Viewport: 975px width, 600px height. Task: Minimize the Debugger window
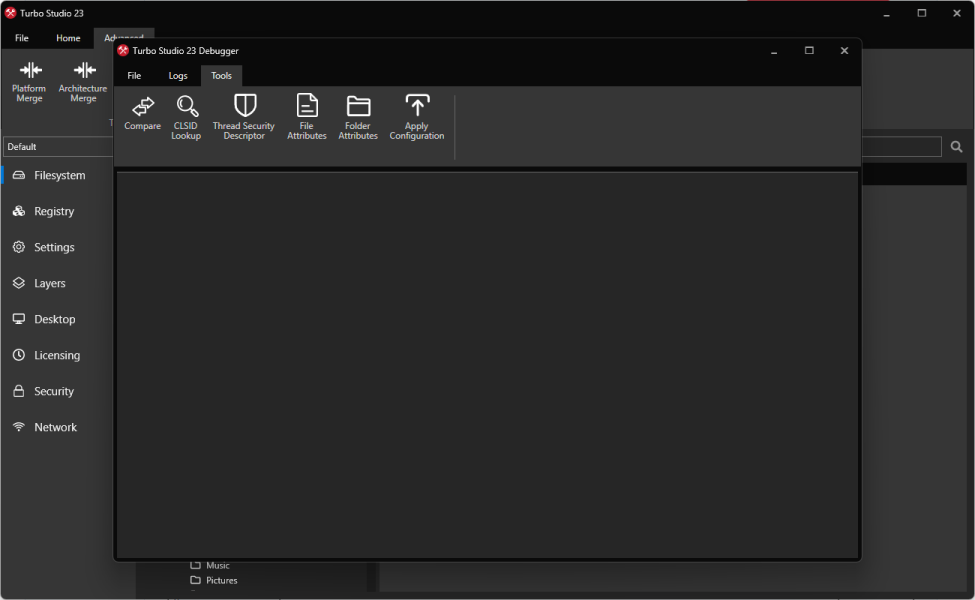(x=774, y=51)
